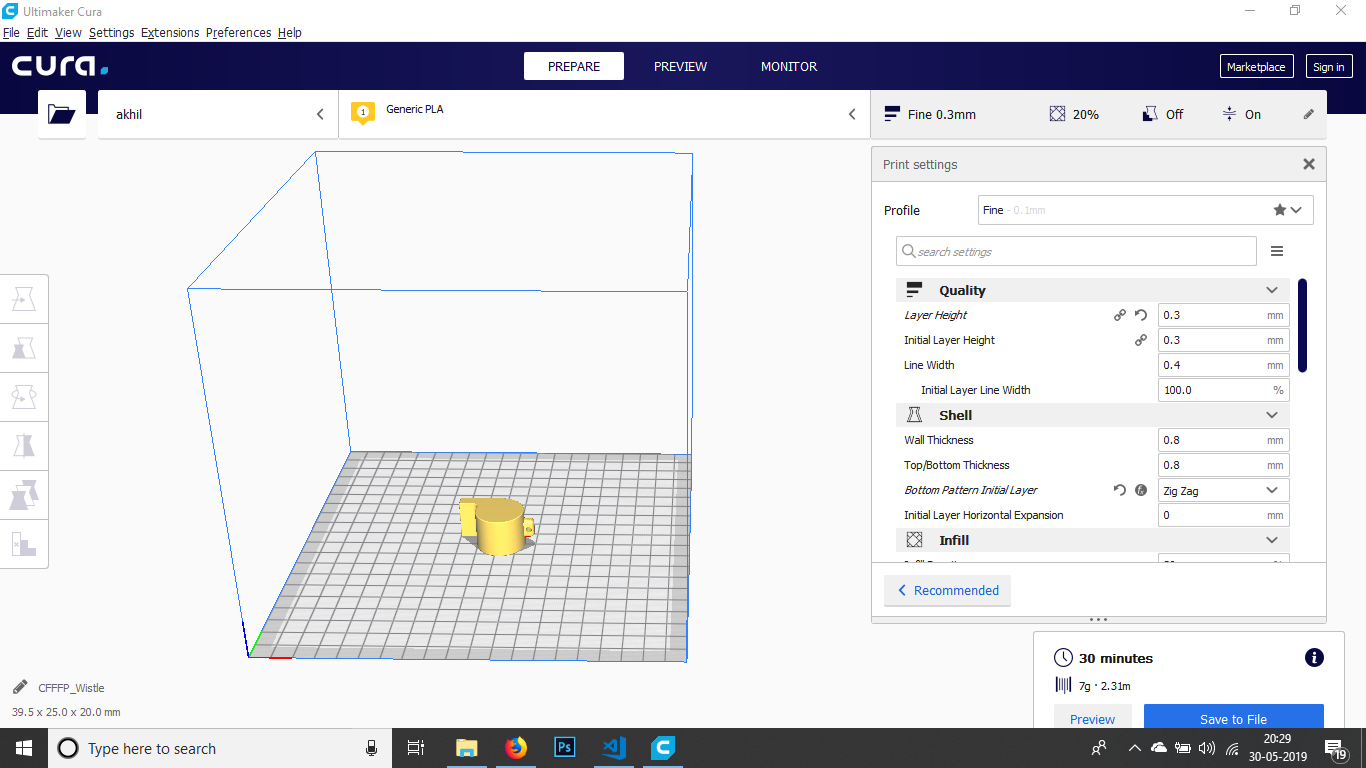Open file using the folder icon
The image size is (1366, 768).
click(62, 115)
